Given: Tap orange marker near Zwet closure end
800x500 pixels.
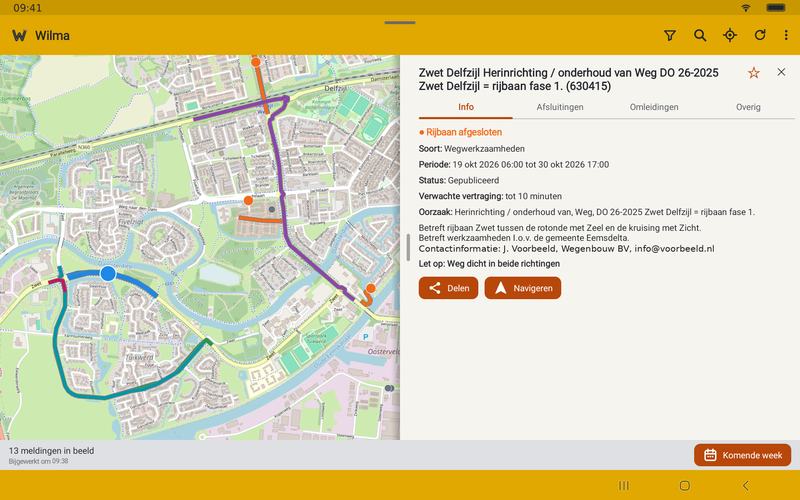Looking at the screenshot, I should pos(371,288).
